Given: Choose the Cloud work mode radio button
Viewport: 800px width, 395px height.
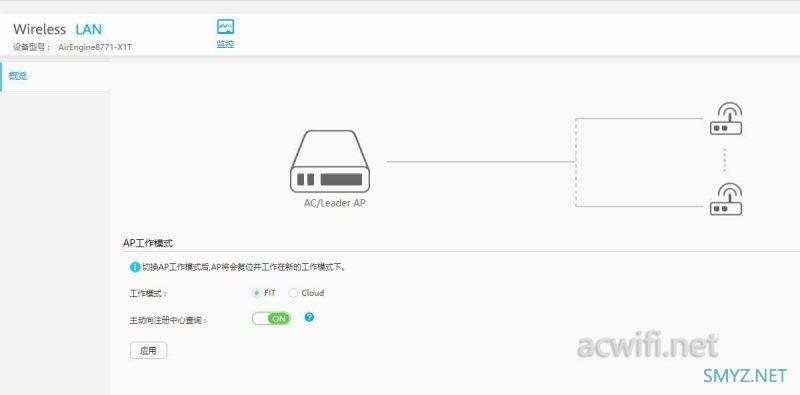Looking at the screenshot, I should 293,293.
